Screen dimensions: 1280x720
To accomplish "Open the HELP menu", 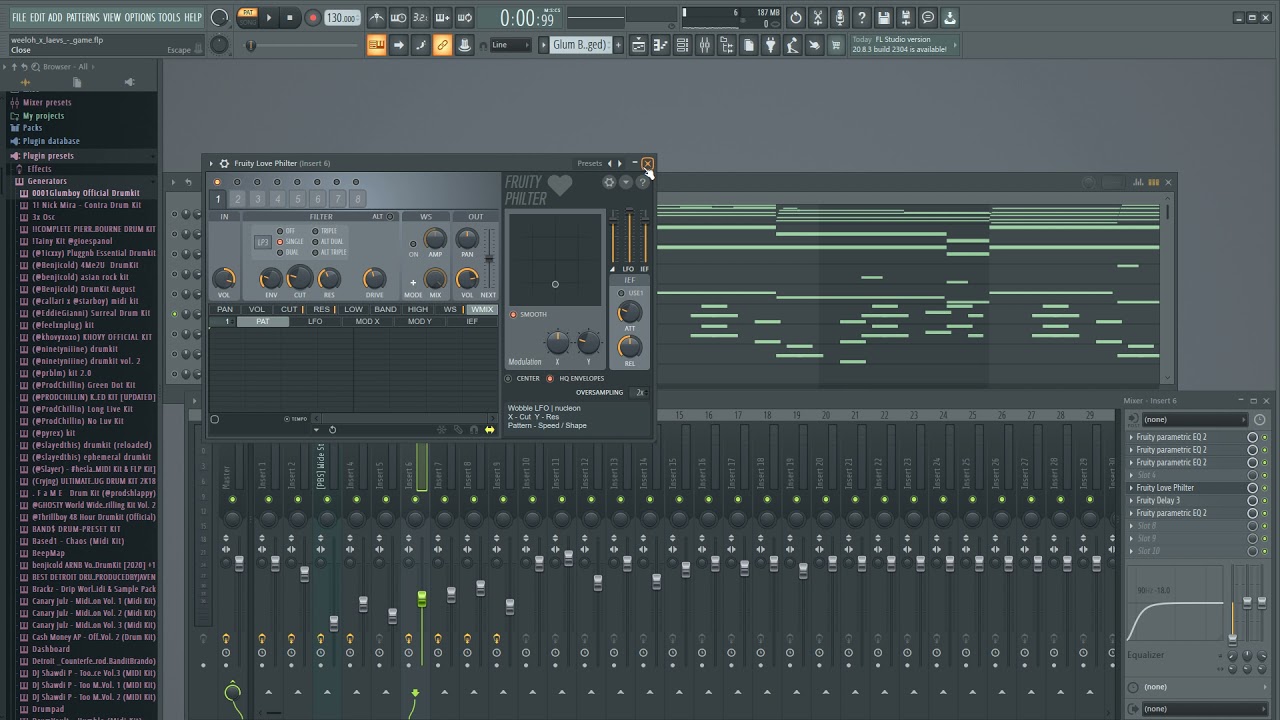I will 193,17.
